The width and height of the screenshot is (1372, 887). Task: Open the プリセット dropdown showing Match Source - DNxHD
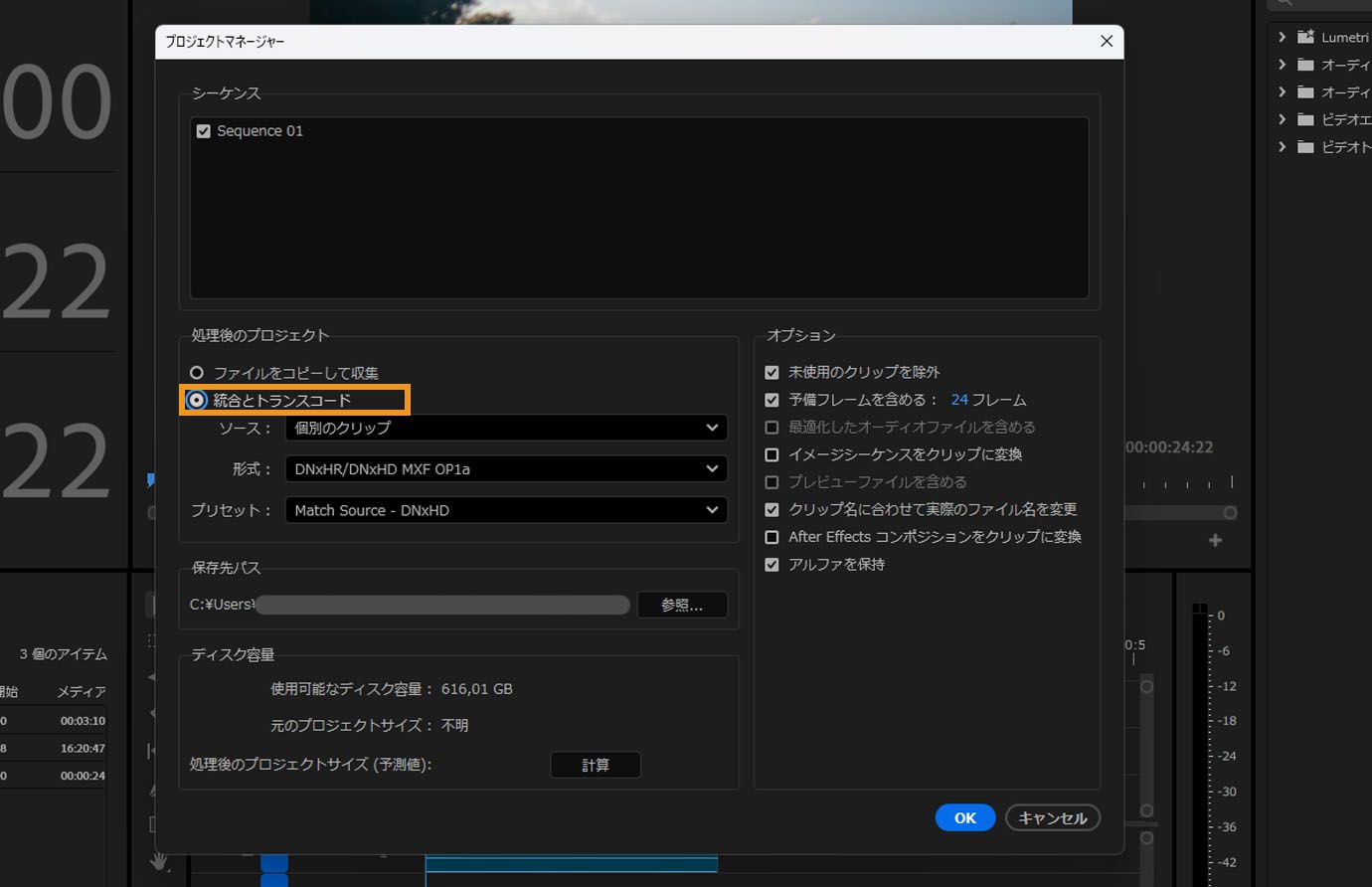coord(506,510)
